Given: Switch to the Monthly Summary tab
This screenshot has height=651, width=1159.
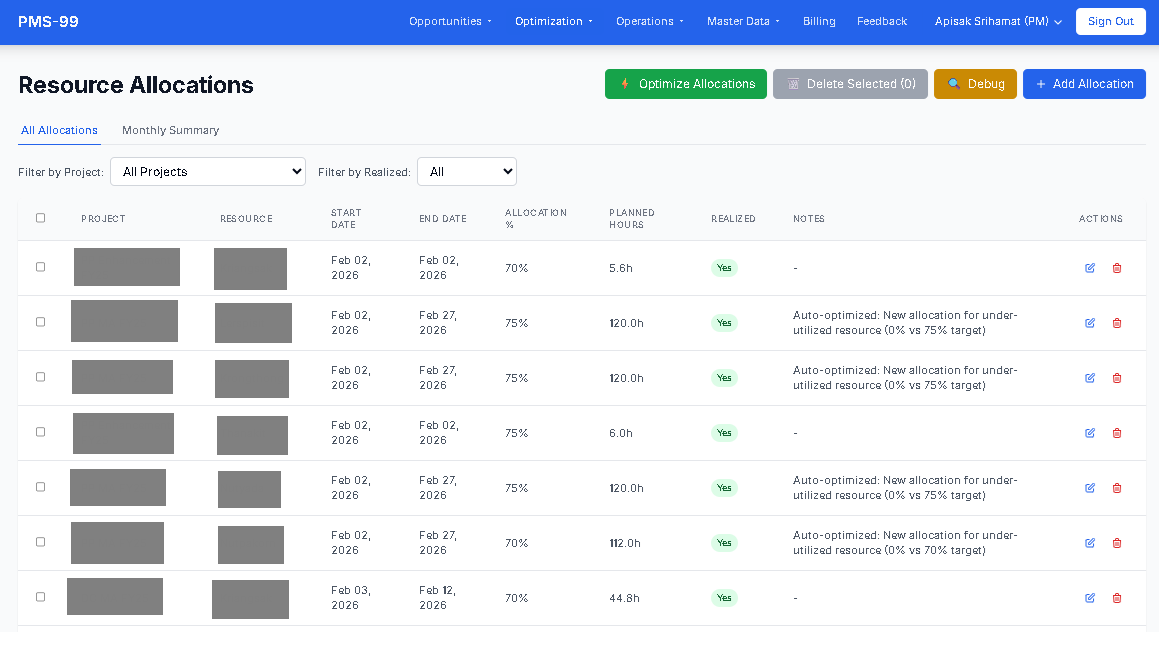Looking at the screenshot, I should (170, 130).
